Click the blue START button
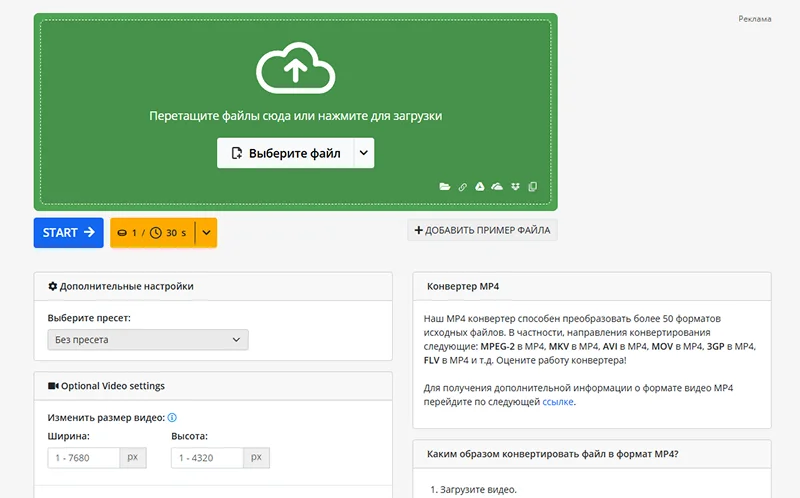The height and width of the screenshot is (498, 800). click(68, 233)
